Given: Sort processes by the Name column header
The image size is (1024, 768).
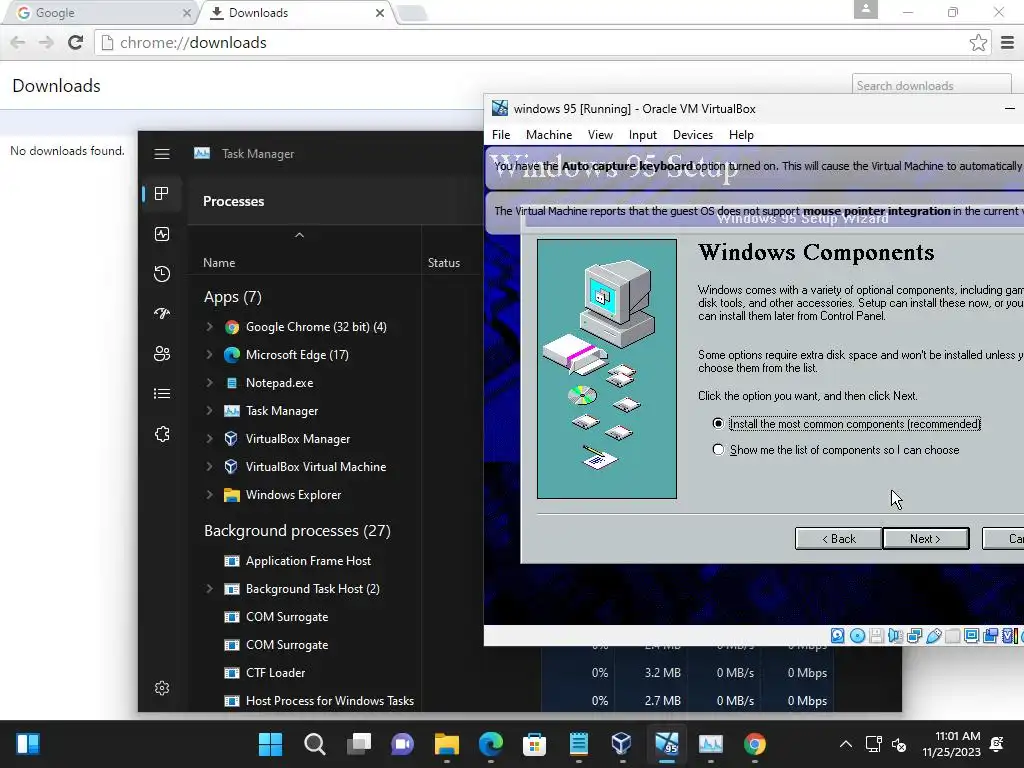Looking at the screenshot, I should 219,263.
